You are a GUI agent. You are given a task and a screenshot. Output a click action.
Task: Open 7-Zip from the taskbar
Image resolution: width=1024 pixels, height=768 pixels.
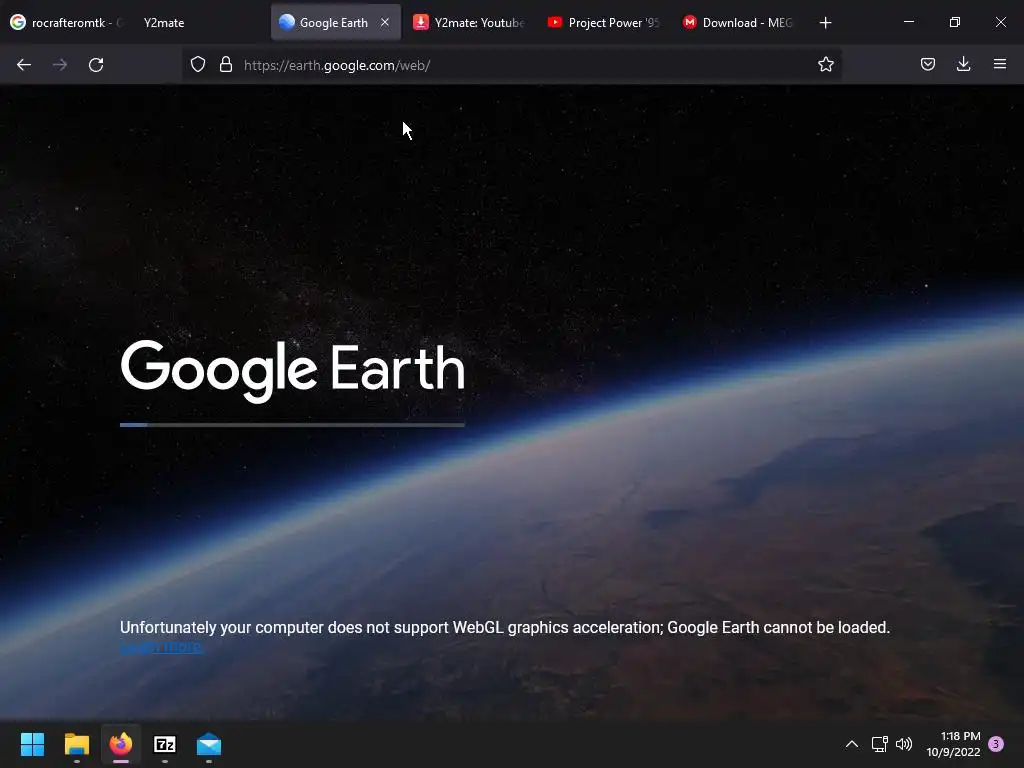(165, 744)
